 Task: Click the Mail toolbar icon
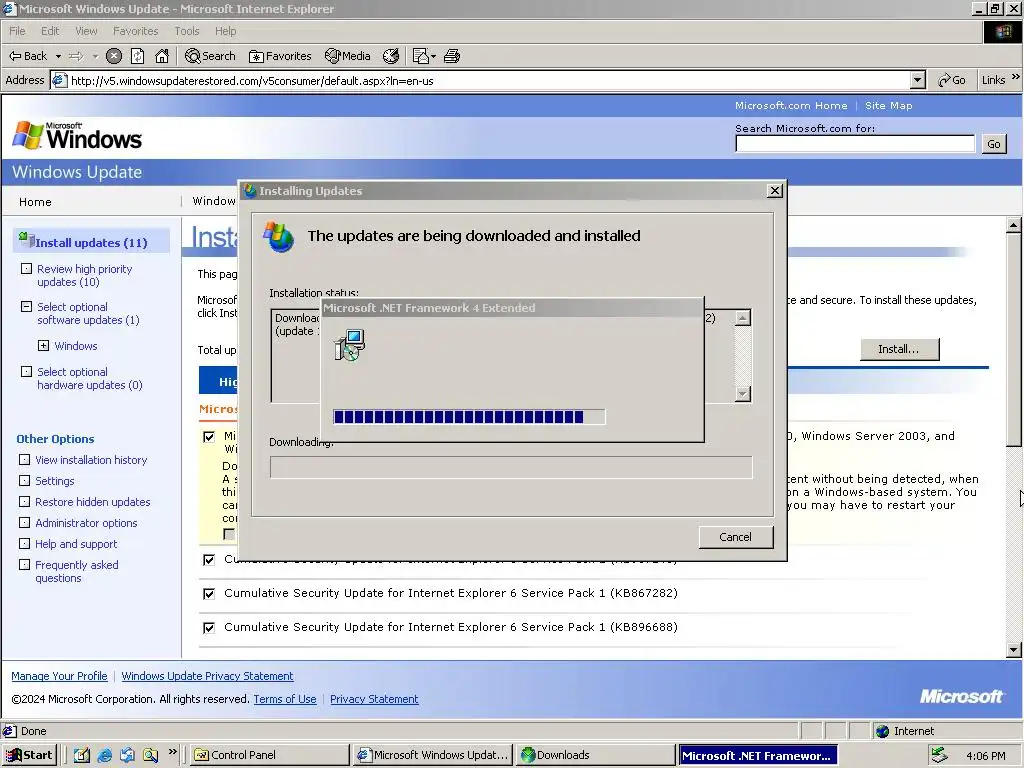pyautogui.click(x=421, y=56)
